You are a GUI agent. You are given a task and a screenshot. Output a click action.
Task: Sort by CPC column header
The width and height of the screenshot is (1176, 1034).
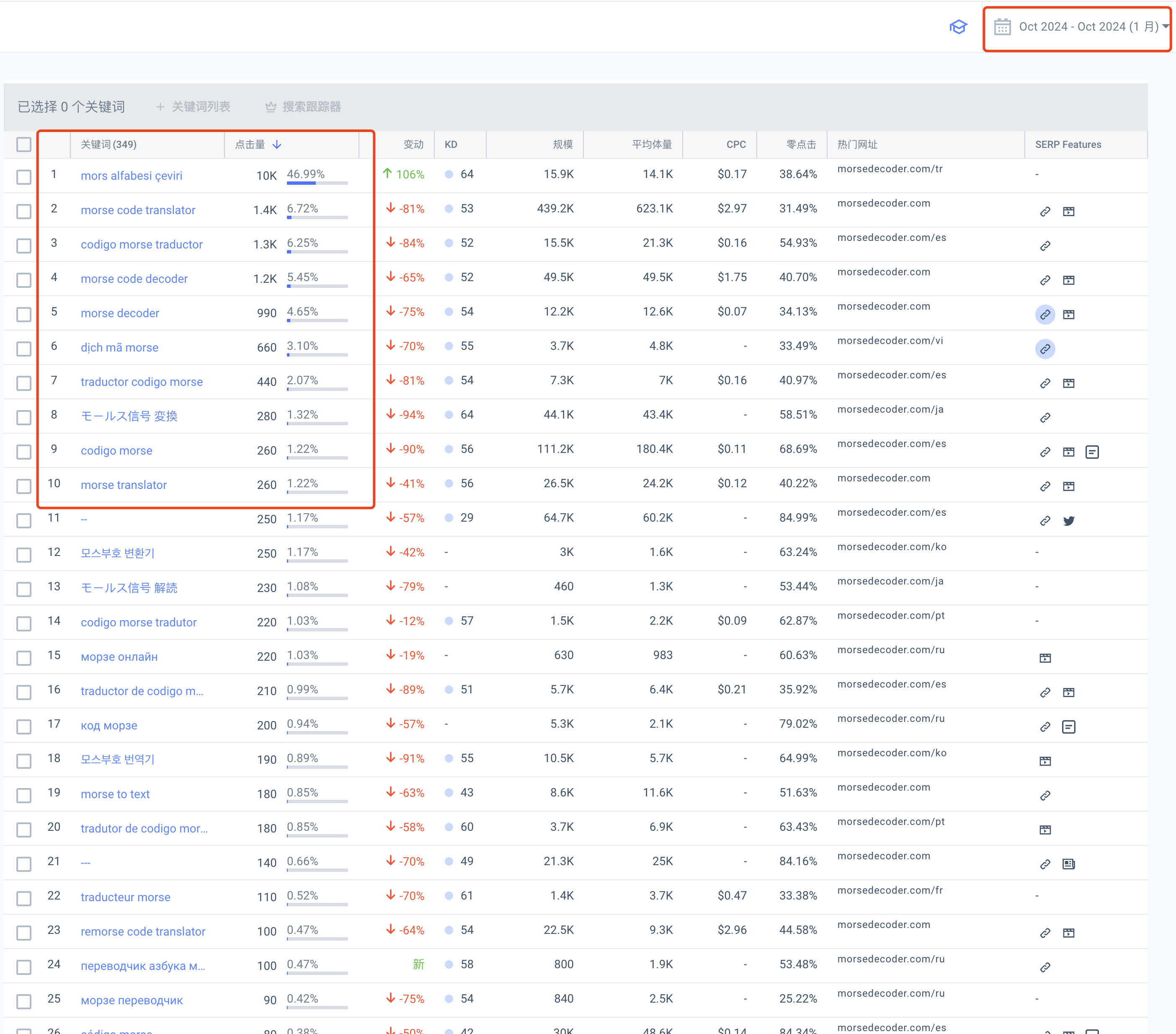tap(736, 145)
